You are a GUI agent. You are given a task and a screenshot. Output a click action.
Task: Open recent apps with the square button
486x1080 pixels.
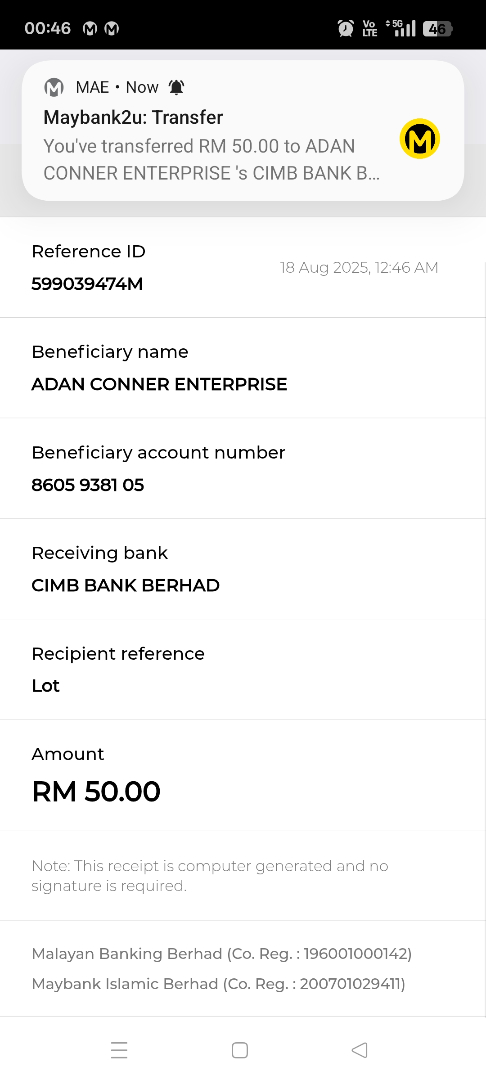(240, 1050)
